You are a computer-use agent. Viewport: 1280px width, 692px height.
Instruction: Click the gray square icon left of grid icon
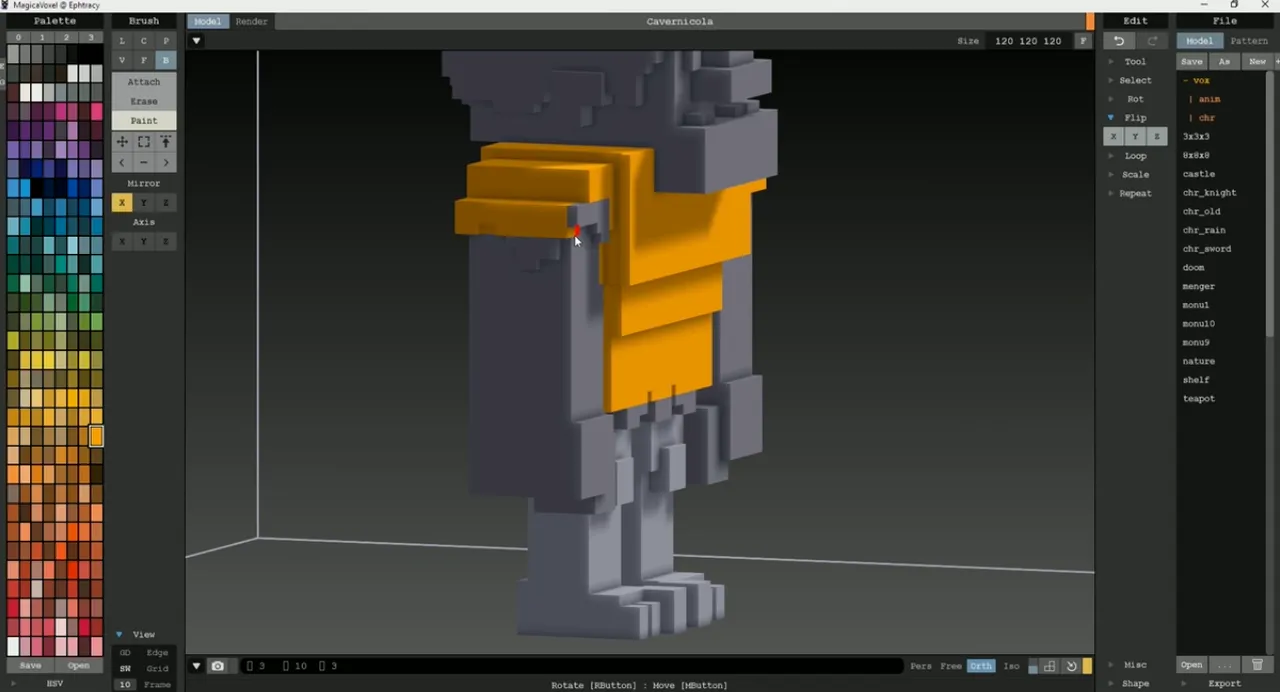[x=1033, y=666]
